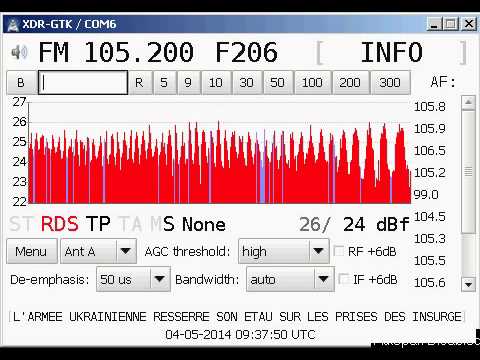This screenshot has height=360, width=480.
Task: Click the RDS radiotext line
Action: point(237,316)
